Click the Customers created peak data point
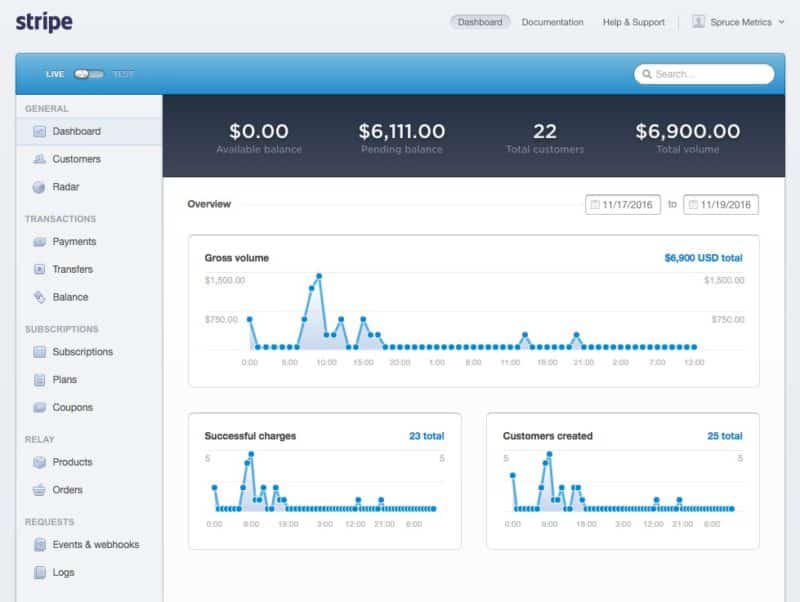 (x=549, y=454)
